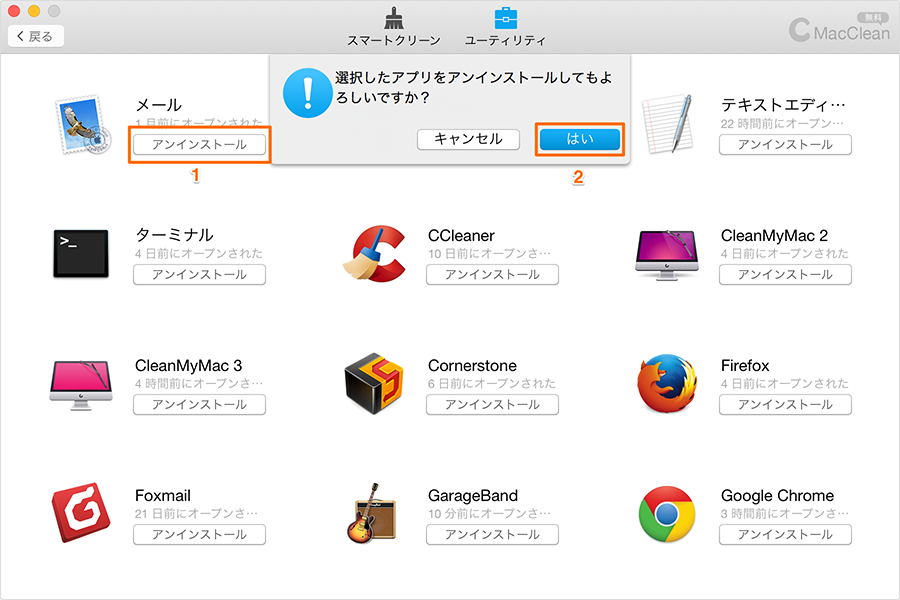Click the CCleaner app icon
The image size is (900, 600).
tap(374, 254)
